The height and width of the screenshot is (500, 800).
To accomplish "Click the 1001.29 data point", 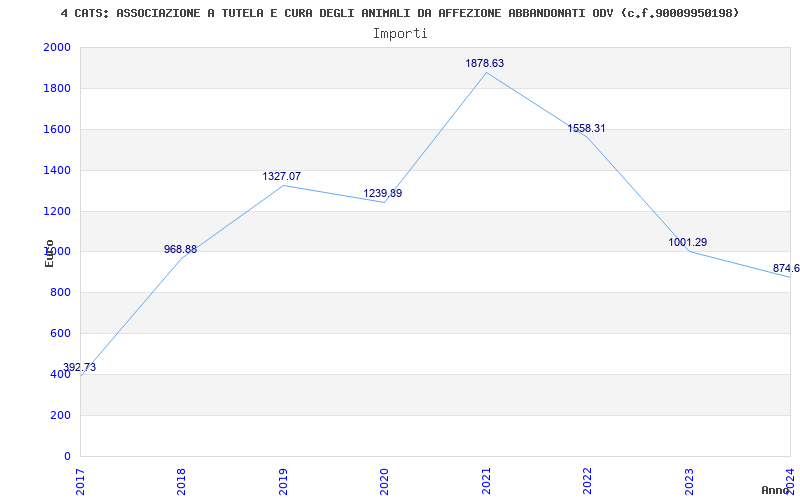I will (x=688, y=242).
